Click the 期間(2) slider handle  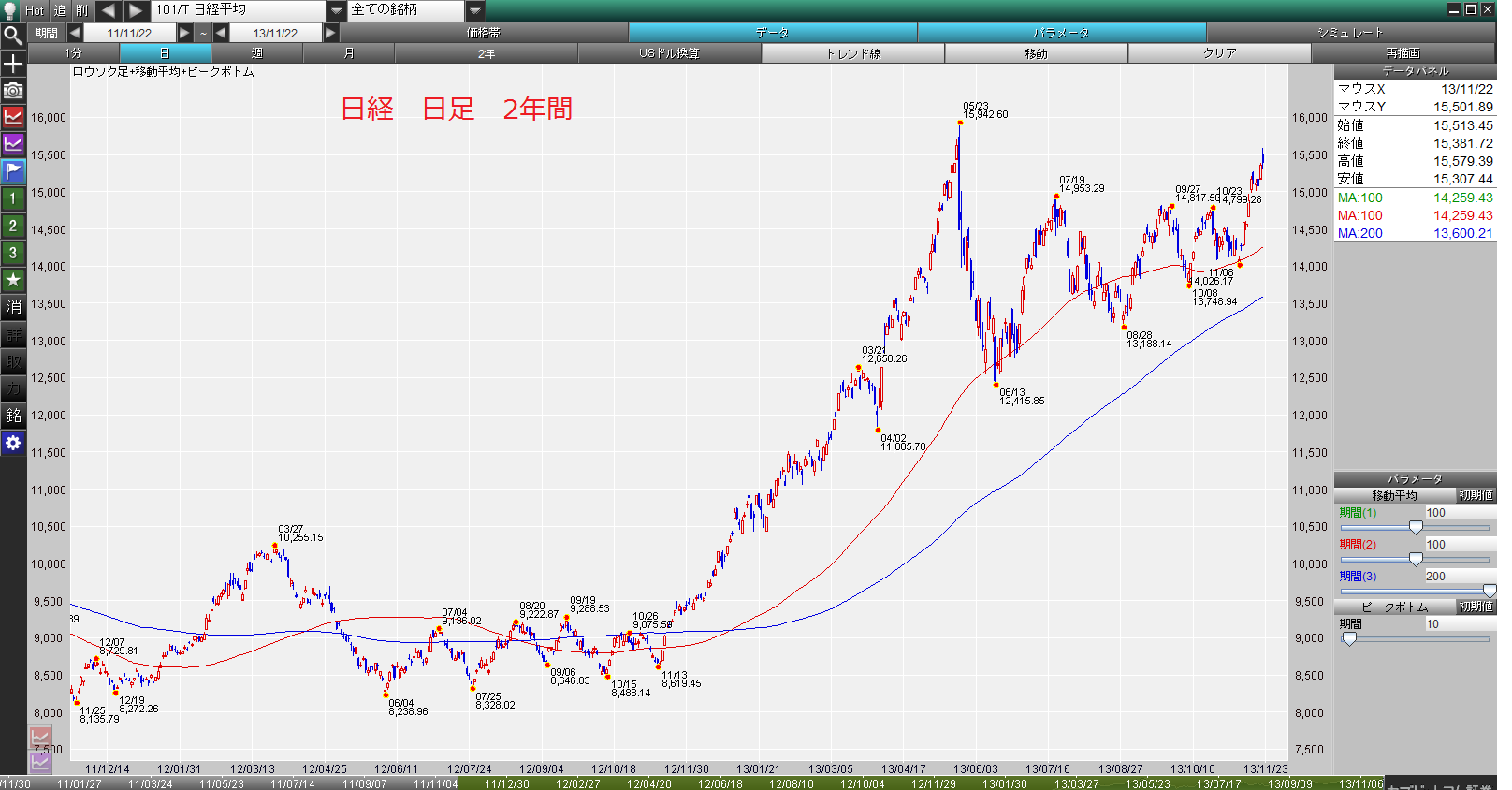pyautogui.click(x=1416, y=560)
